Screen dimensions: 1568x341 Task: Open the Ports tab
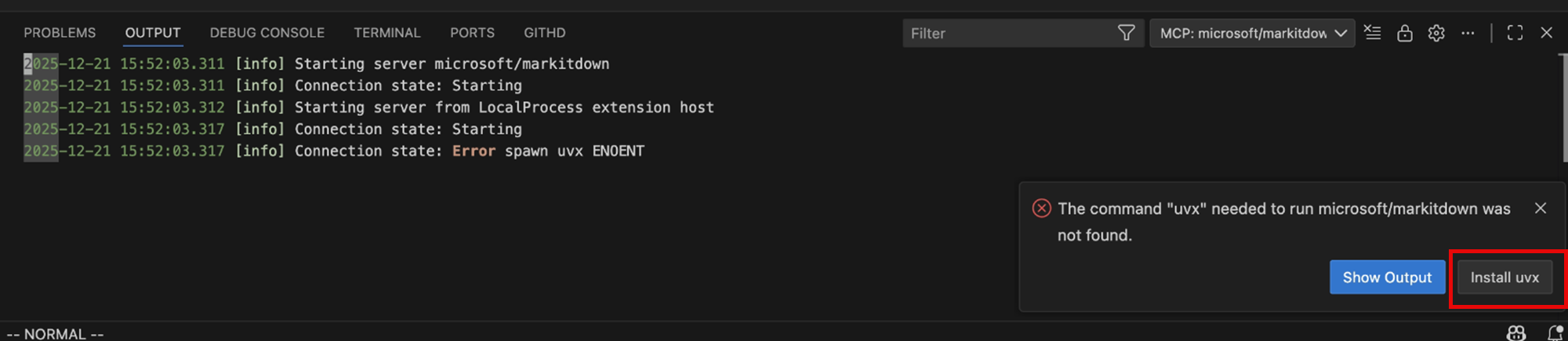click(x=472, y=33)
